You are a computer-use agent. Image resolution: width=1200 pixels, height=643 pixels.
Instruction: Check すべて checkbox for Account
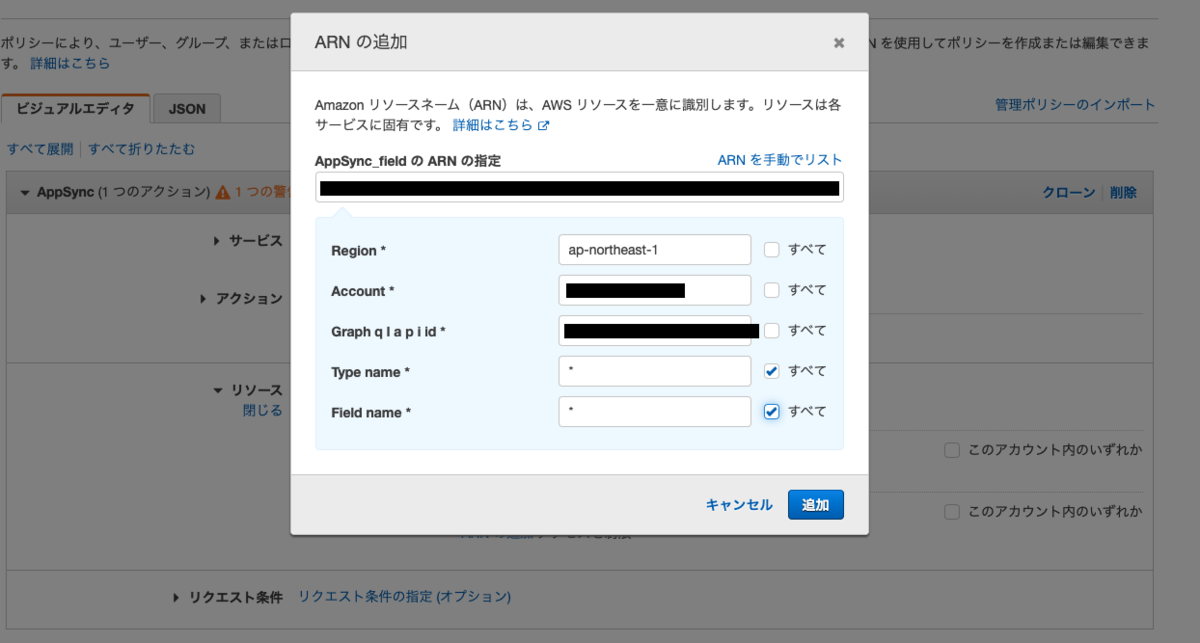(772, 290)
